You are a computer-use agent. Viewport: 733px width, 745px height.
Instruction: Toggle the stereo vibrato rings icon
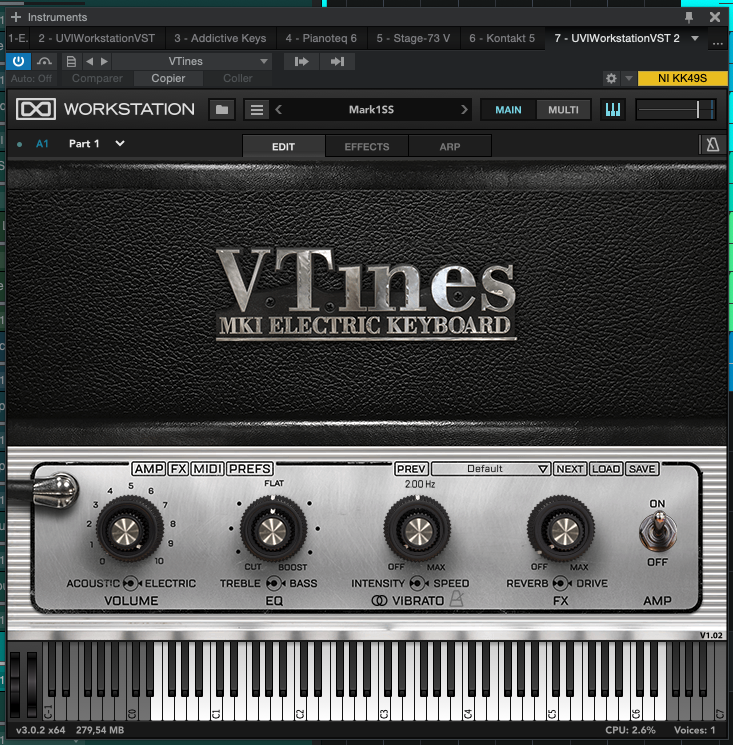(x=379, y=601)
